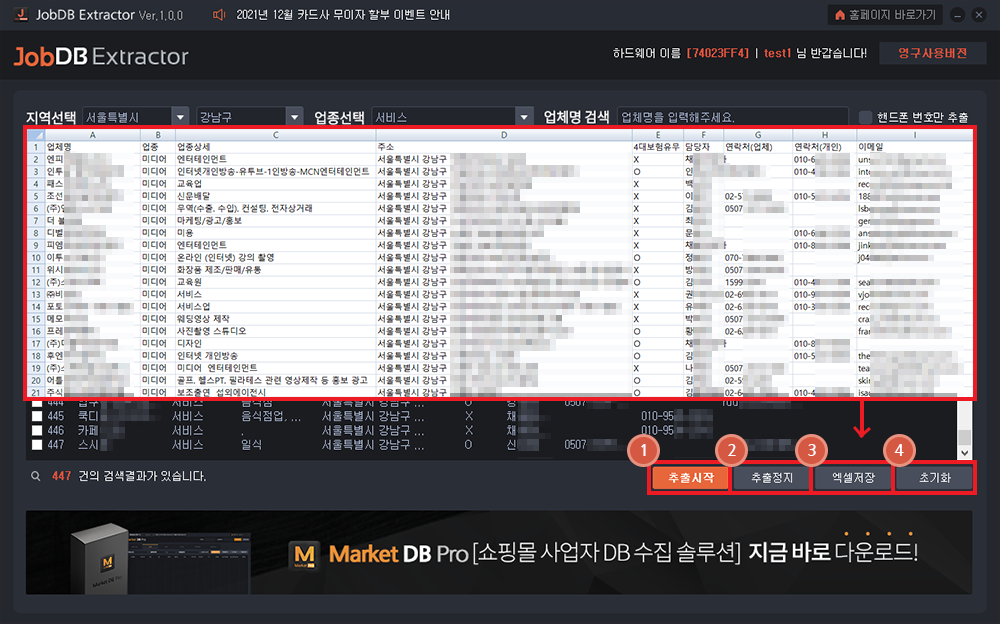
Task: Click the Market DB Pro 'M' logo icon
Action: 304,554
